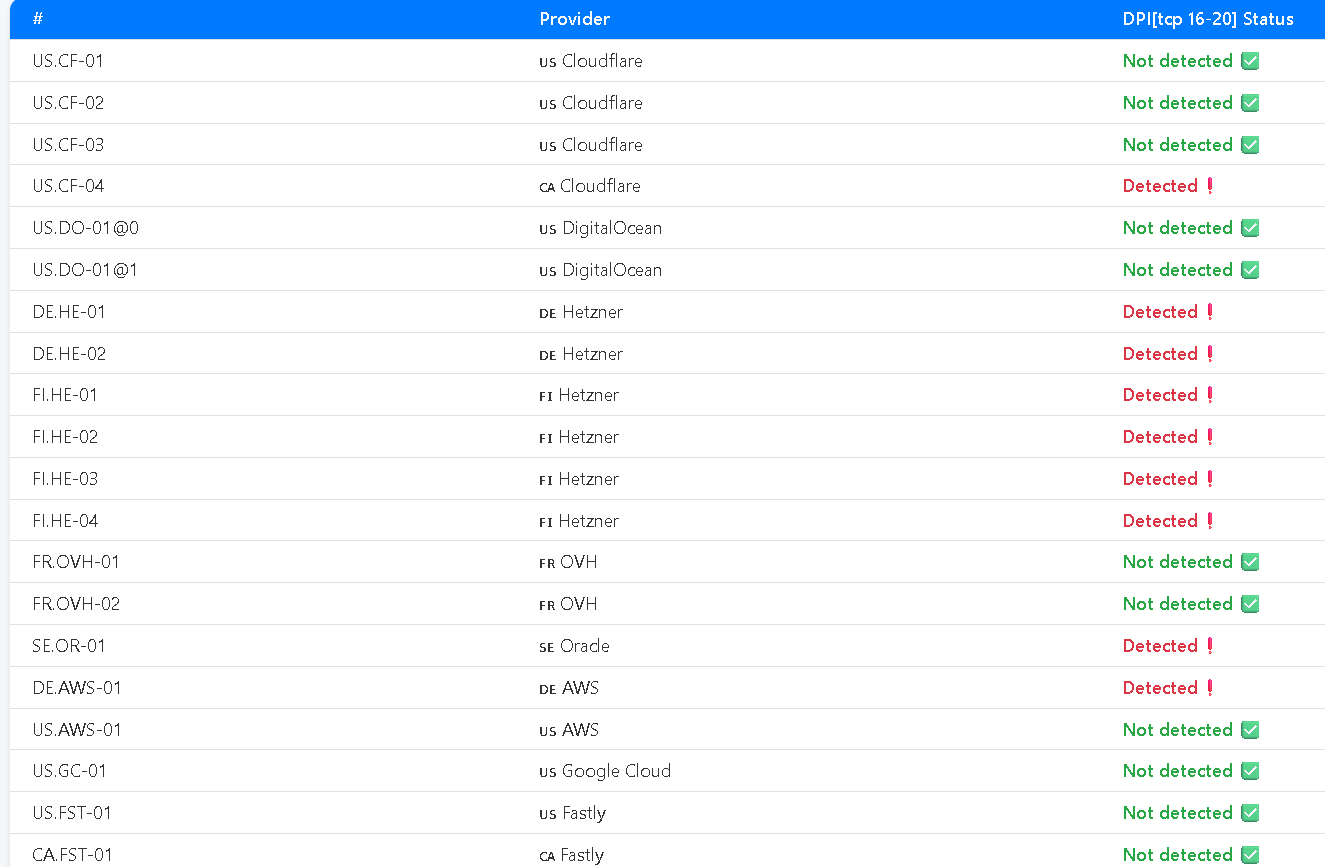Select the row ID 'US.CF-01'
The width and height of the screenshot is (1325, 867).
[68, 61]
